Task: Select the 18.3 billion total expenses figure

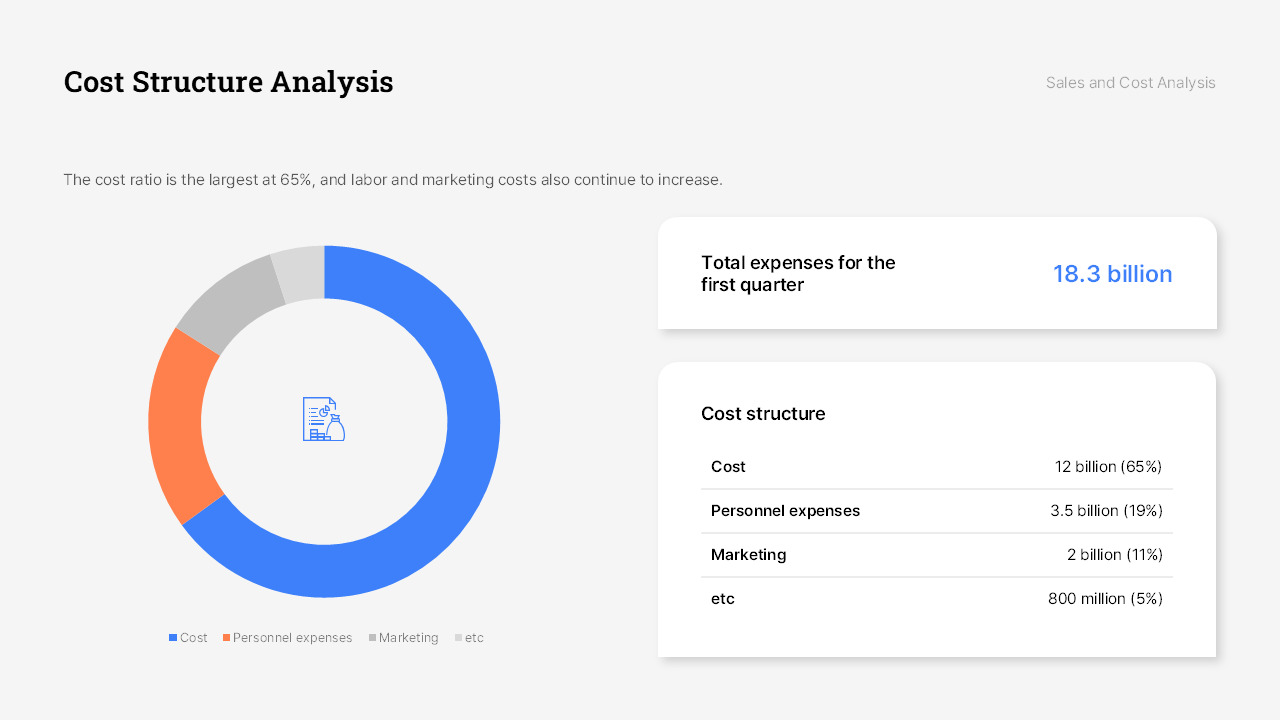Action: (x=1112, y=273)
